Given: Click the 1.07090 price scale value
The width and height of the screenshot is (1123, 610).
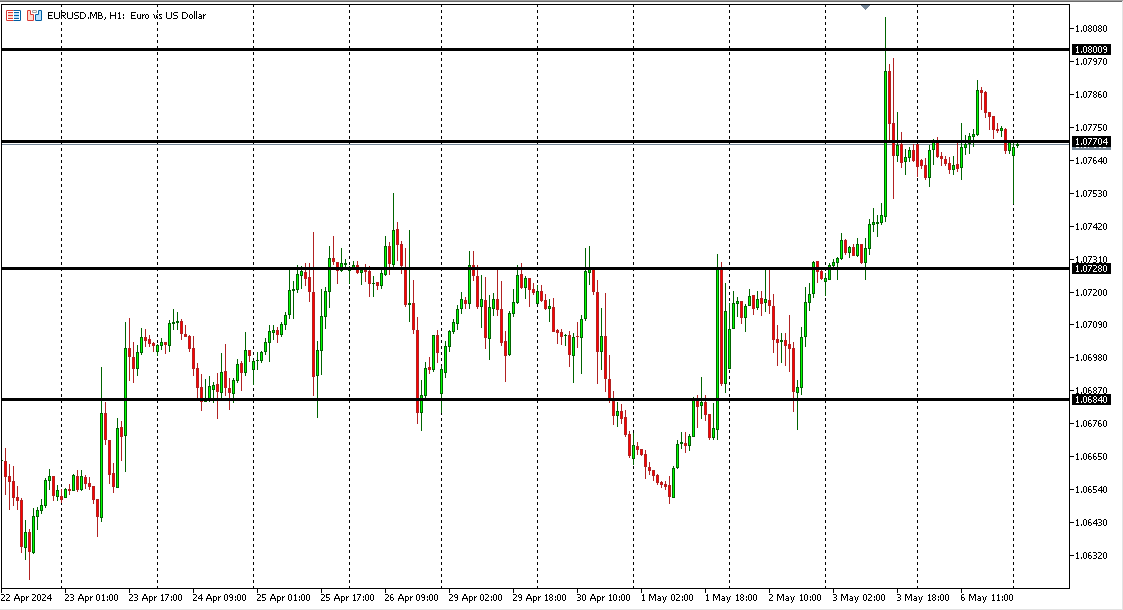Looking at the screenshot, I should (x=1091, y=324).
